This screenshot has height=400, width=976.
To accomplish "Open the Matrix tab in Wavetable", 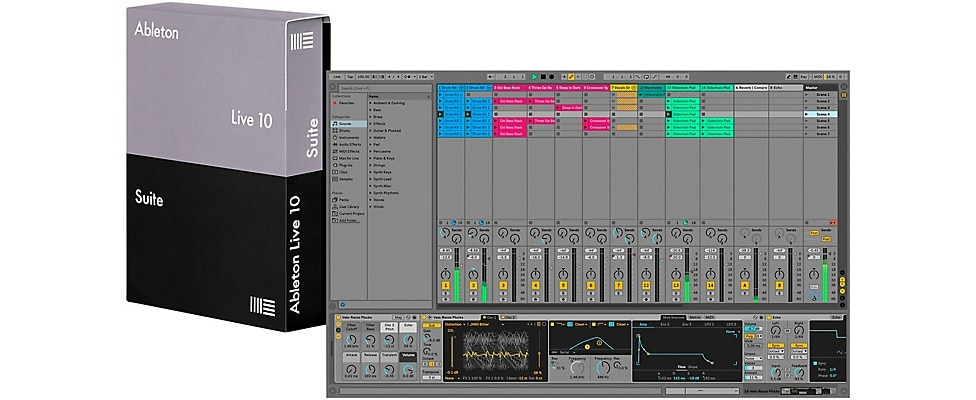I will tap(695, 317).
